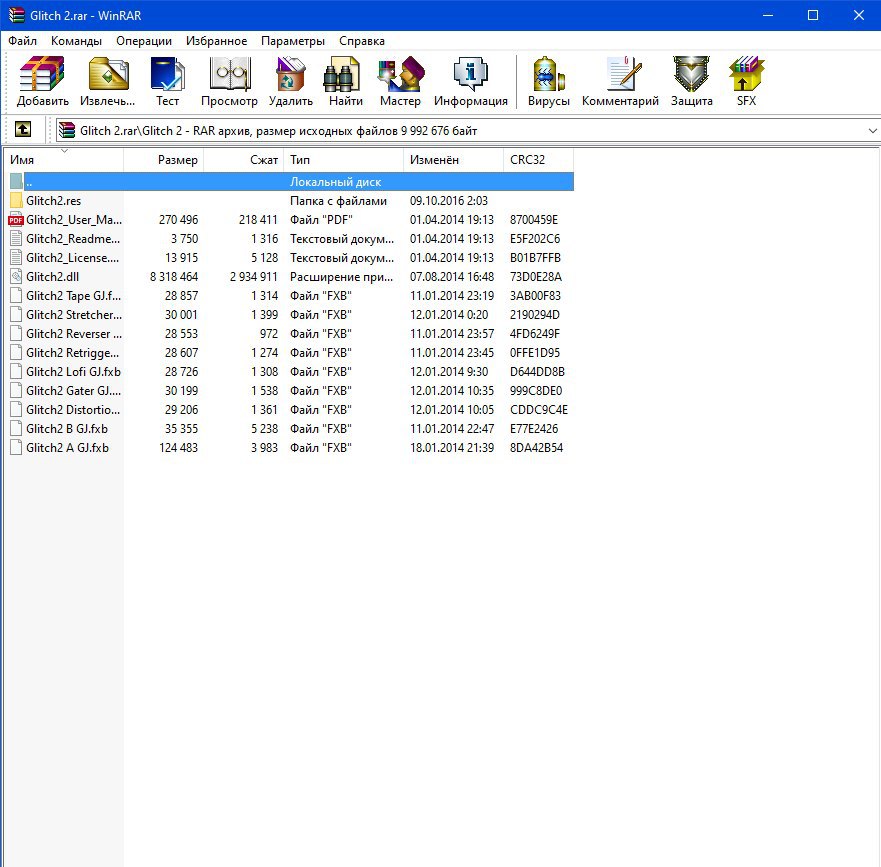Click the icon of Glitch2 A GJ.fxb
The height and width of the screenshot is (867, 881).
(16, 448)
